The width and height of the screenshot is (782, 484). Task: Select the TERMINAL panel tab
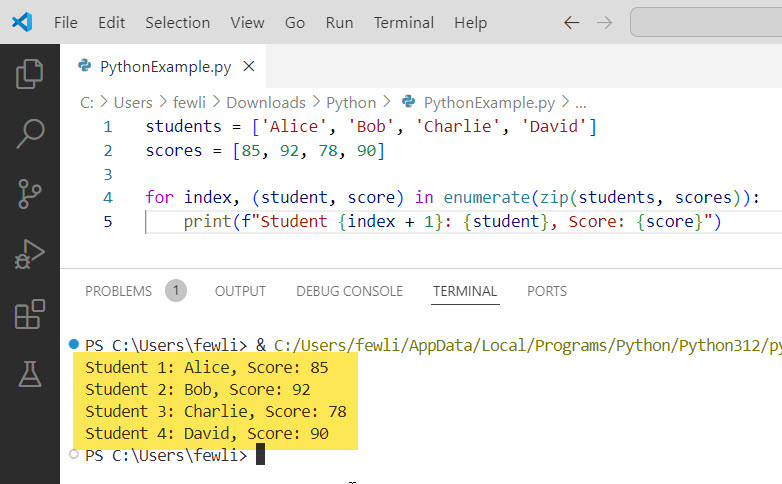[465, 291]
